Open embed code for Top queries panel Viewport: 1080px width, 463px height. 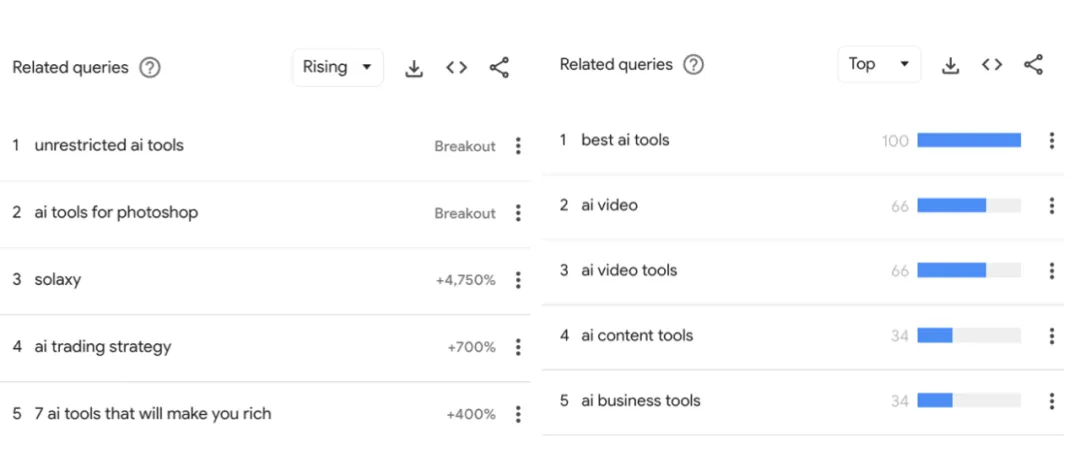(x=992, y=65)
